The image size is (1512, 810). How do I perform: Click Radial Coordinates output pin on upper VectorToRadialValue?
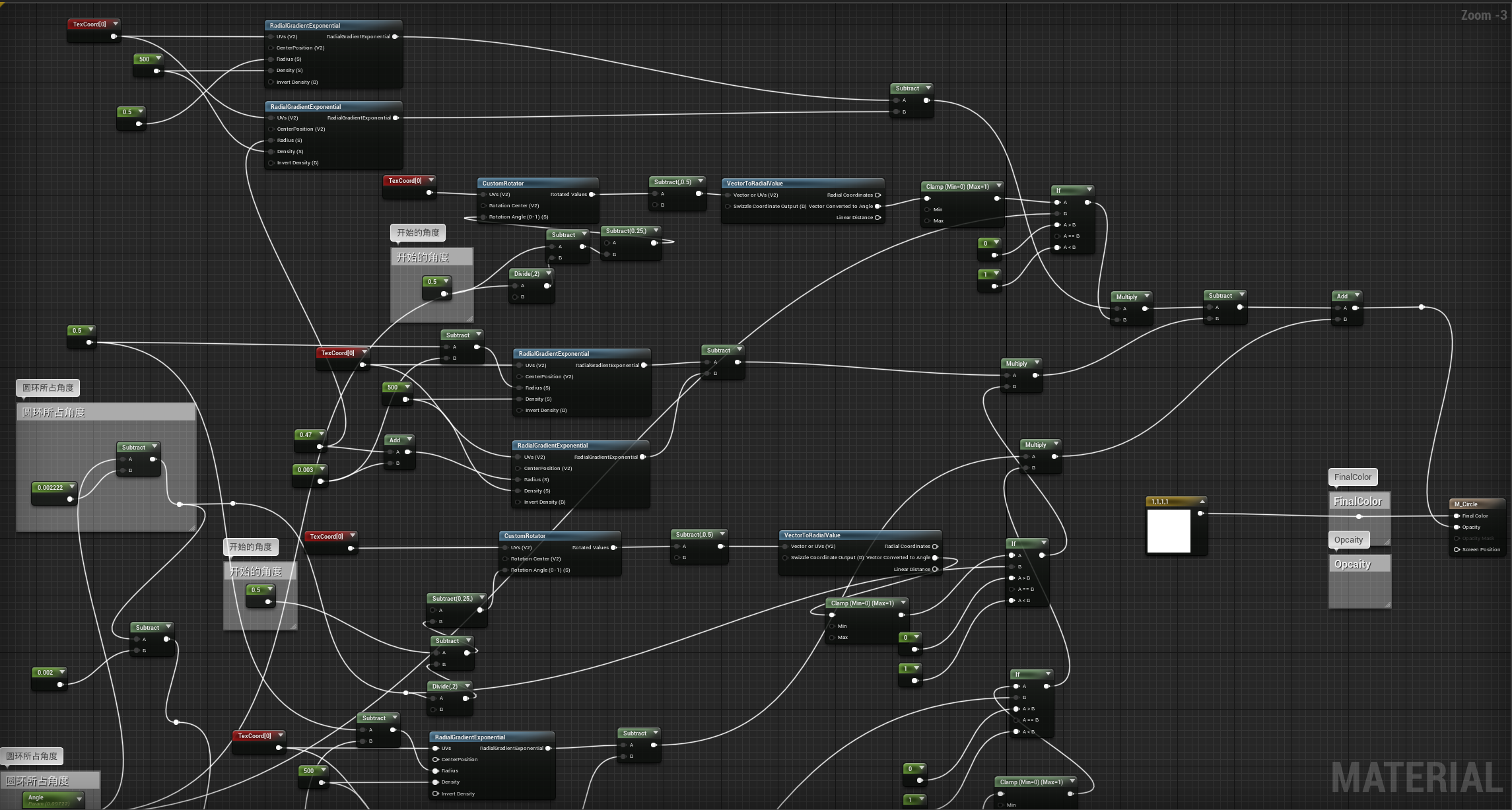click(x=877, y=195)
